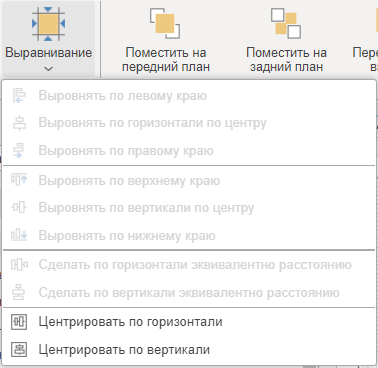Collapse the Выравнивание dropdown chevron

tap(48, 69)
